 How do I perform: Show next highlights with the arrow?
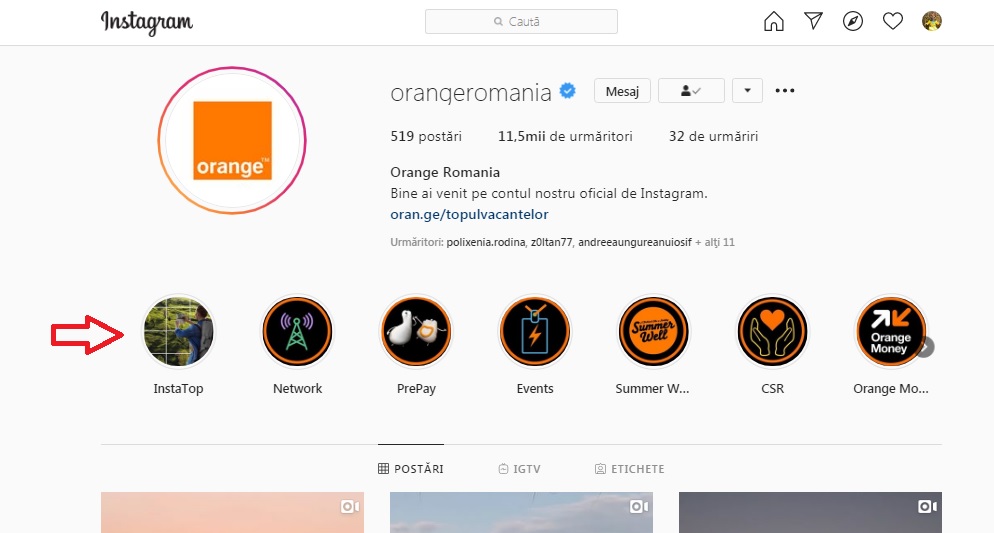pos(925,347)
